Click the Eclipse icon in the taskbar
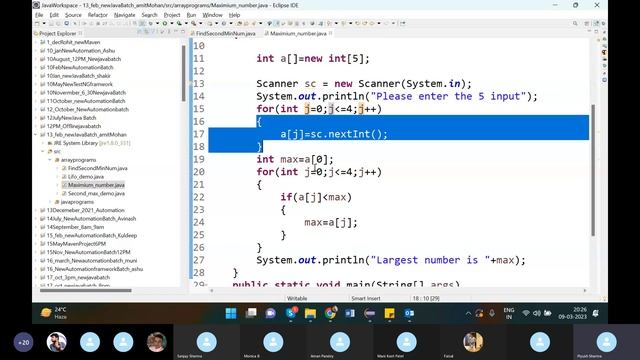The width and height of the screenshot is (640, 360). pos(370,313)
